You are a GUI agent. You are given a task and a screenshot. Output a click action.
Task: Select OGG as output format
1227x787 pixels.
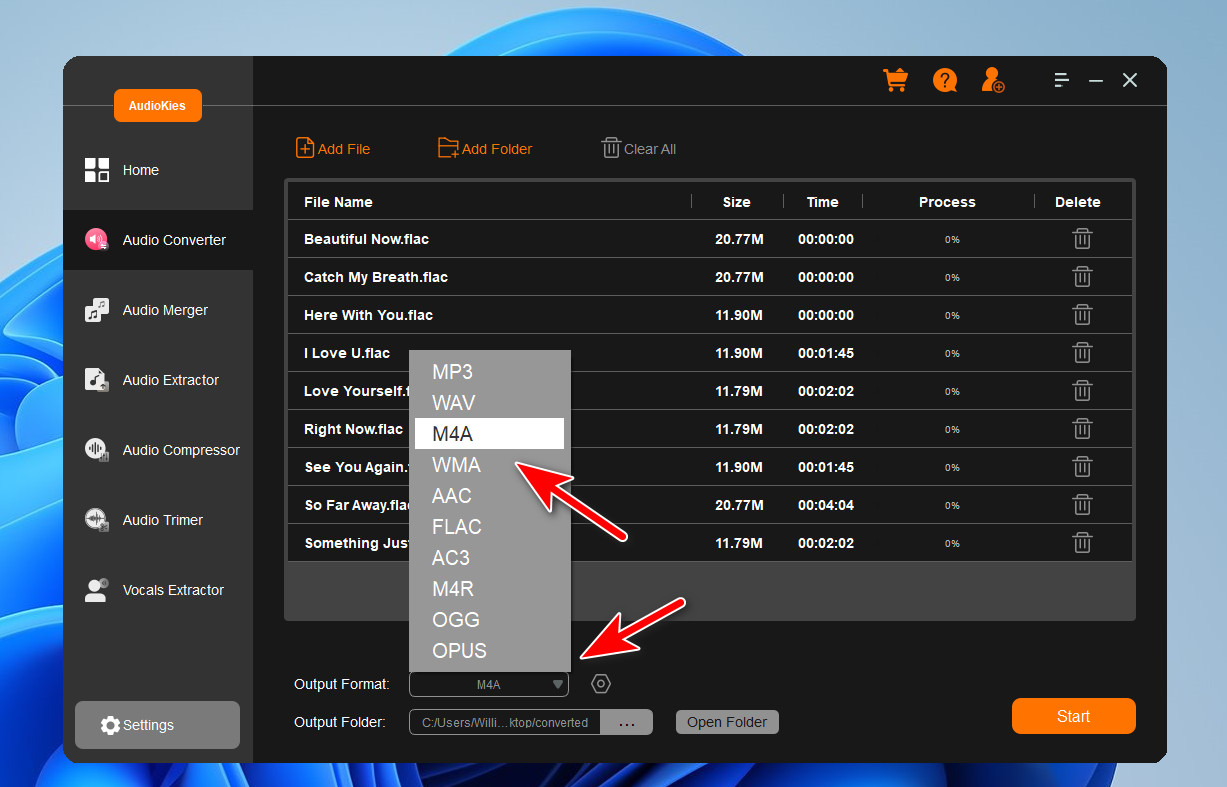pyautogui.click(x=490, y=620)
